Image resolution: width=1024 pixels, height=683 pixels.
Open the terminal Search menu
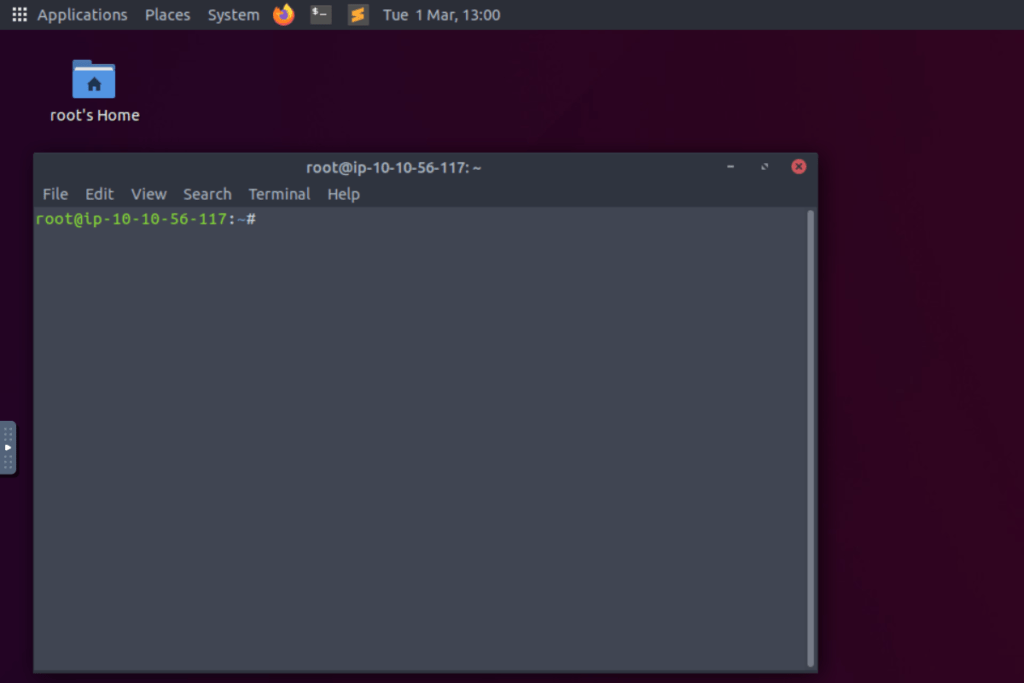(207, 194)
